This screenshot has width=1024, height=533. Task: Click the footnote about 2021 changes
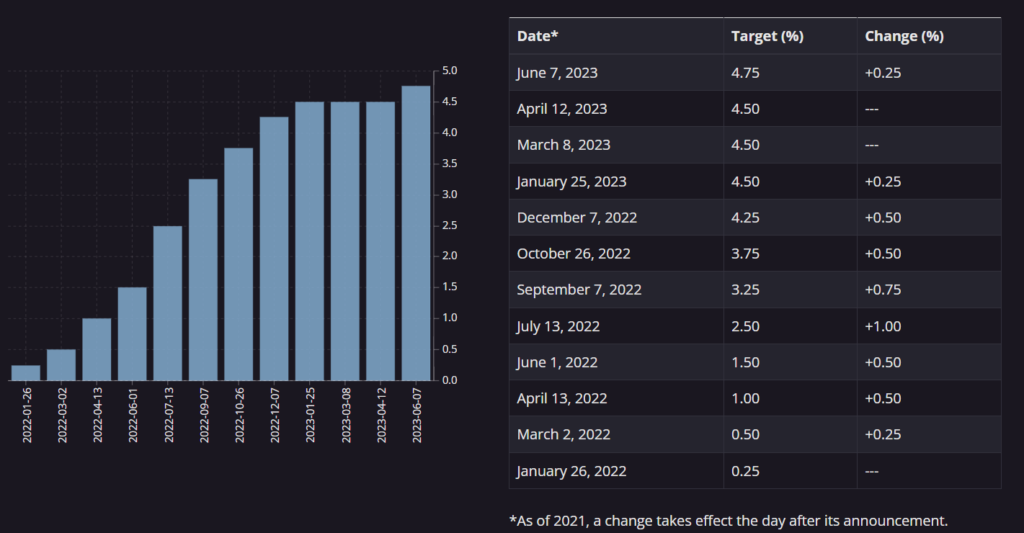(x=727, y=520)
